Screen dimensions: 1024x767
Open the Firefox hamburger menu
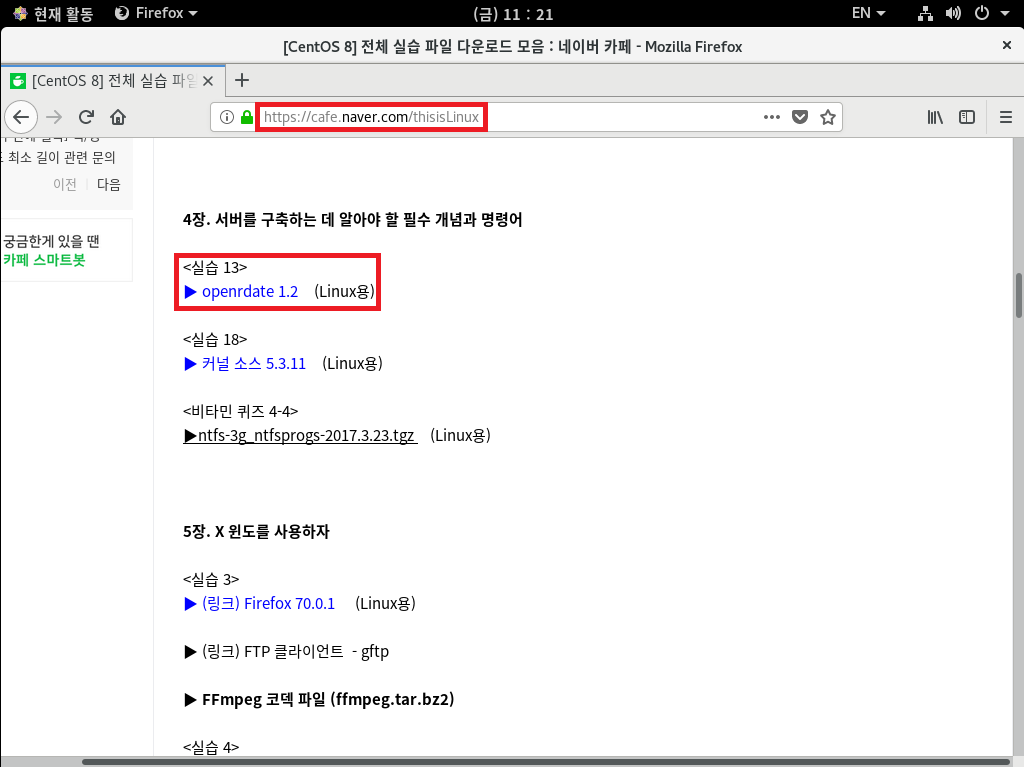click(x=1006, y=117)
